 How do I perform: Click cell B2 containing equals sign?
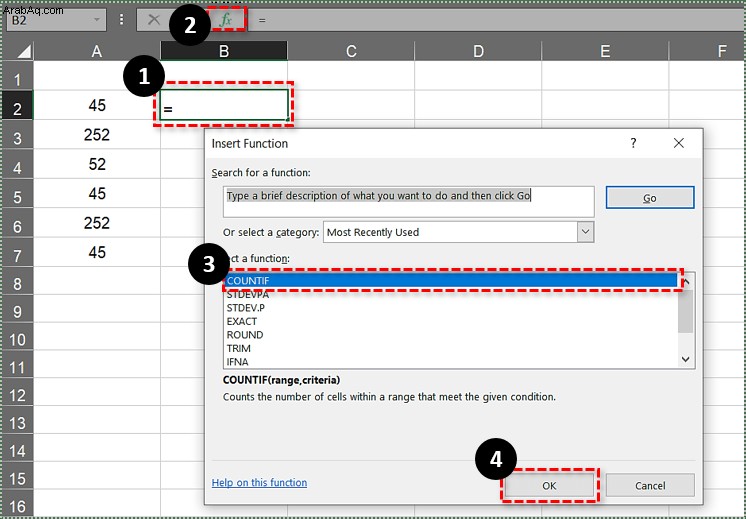(x=224, y=105)
